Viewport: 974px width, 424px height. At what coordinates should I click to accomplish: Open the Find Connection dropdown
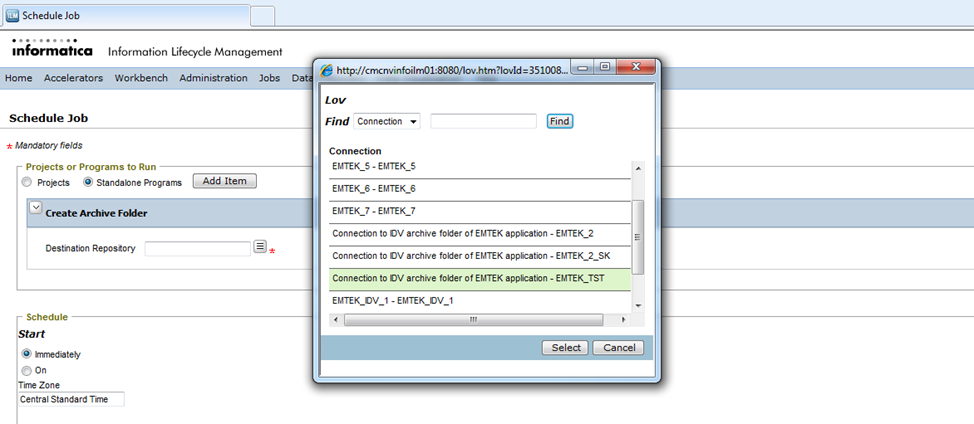pos(386,122)
